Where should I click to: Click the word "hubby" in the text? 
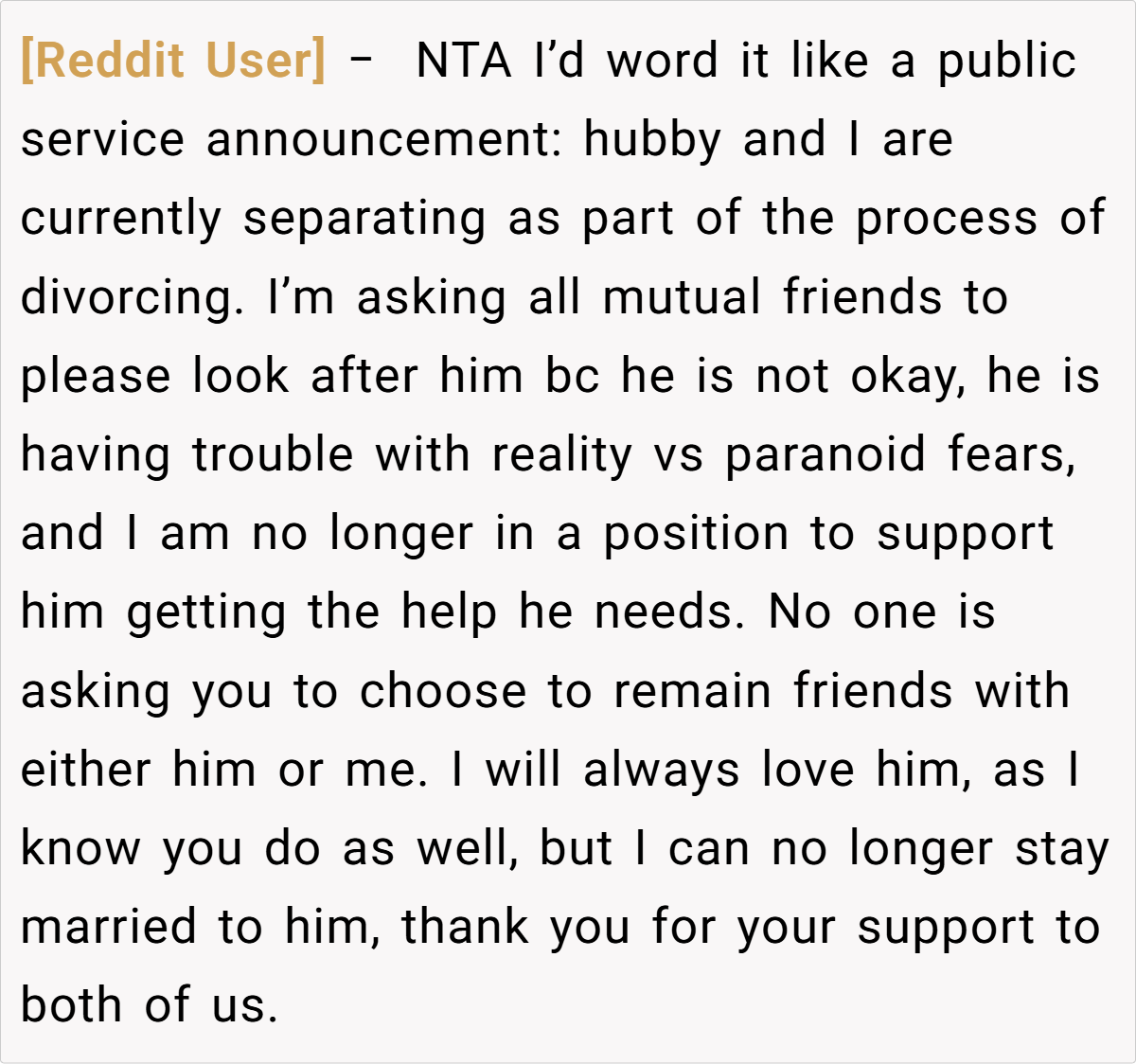coord(652,141)
